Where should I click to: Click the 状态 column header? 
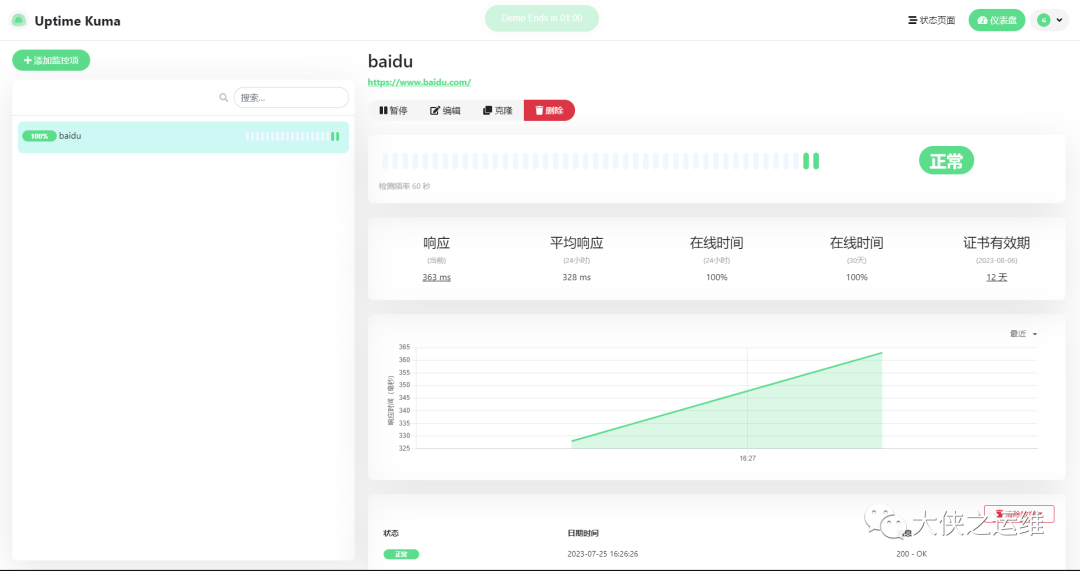click(x=391, y=533)
